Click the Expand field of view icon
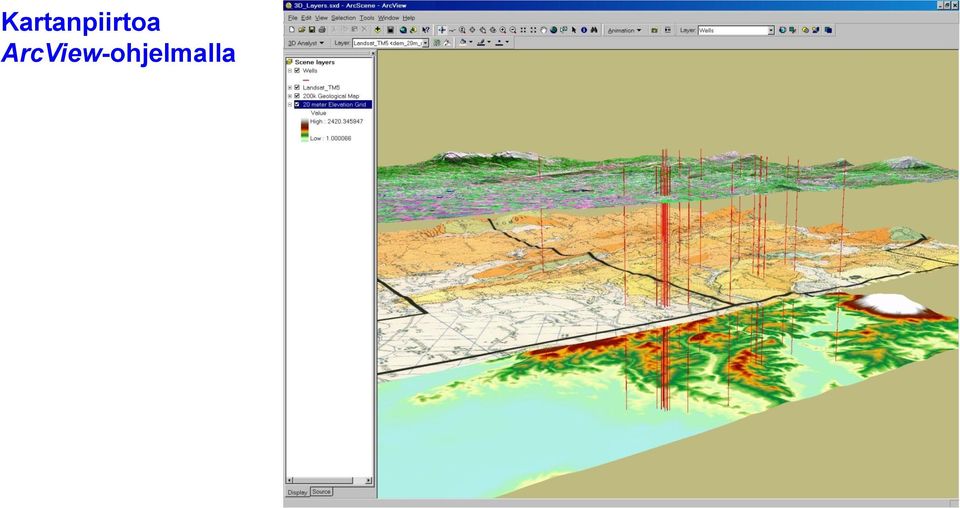Viewport: 960px width, 508px height. click(x=533, y=29)
